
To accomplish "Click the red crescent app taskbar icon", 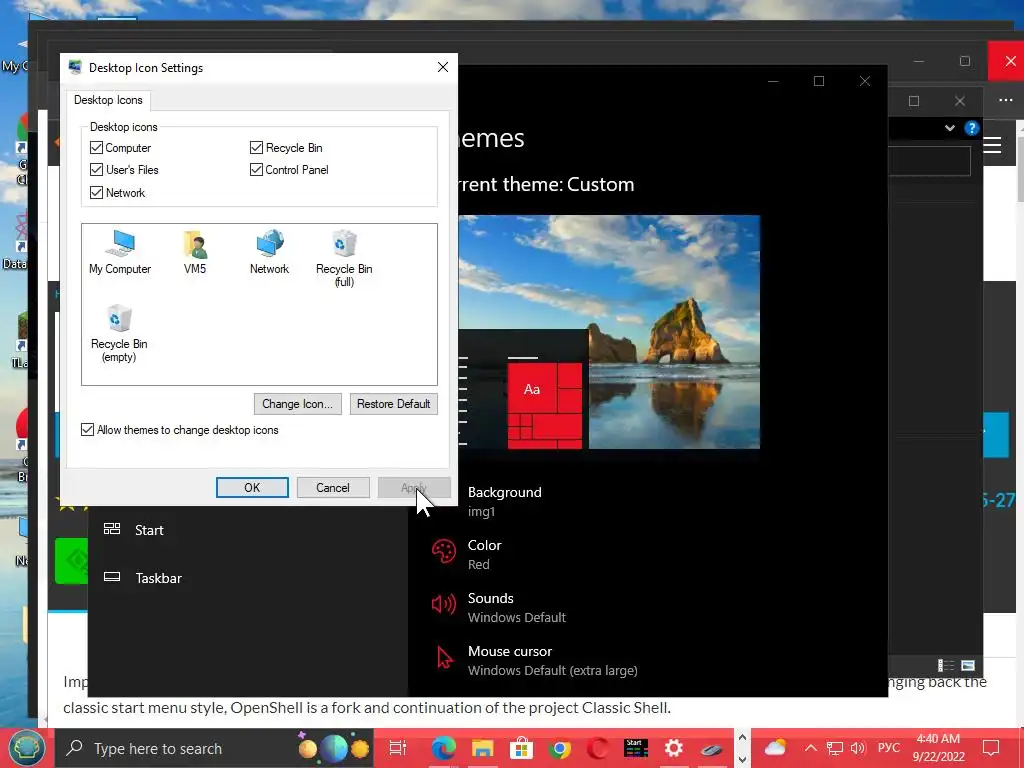I will pos(597,748).
